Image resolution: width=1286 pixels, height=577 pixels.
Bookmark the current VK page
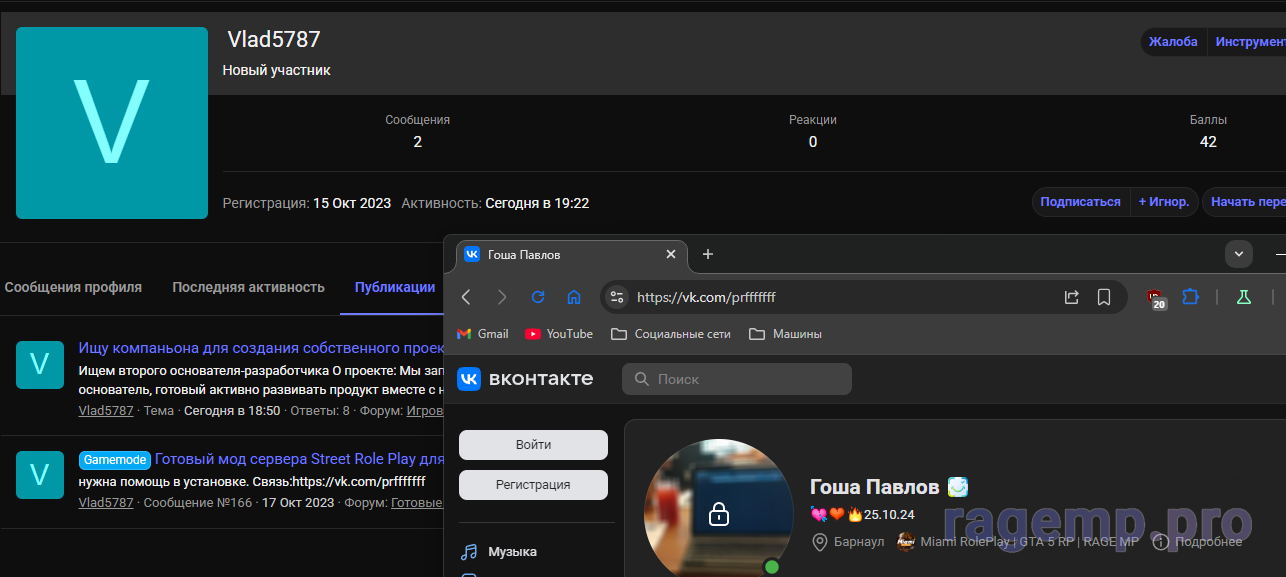(x=1104, y=297)
